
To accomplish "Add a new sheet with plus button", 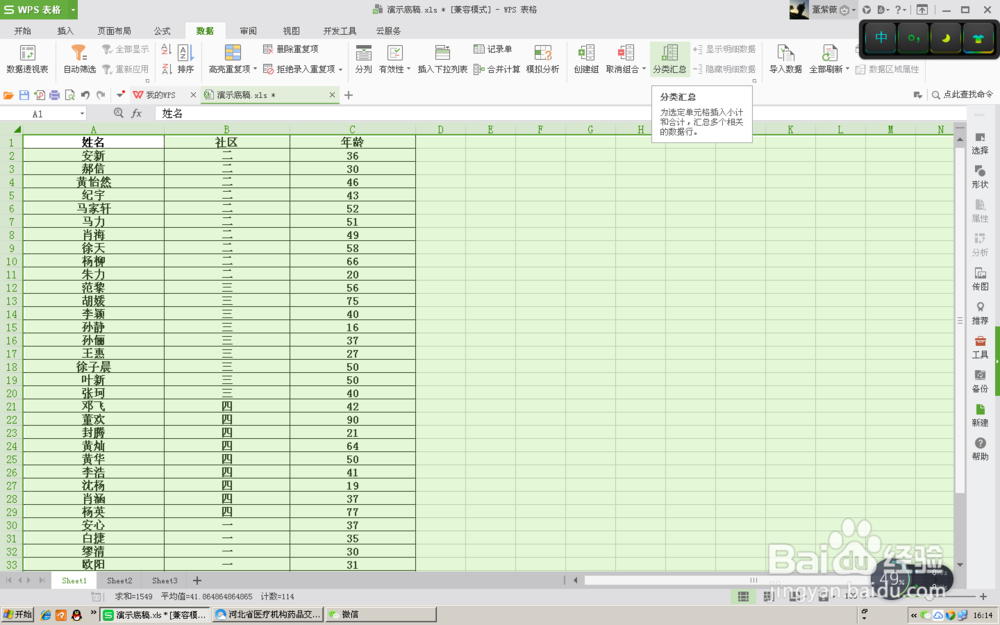I will point(197,580).
